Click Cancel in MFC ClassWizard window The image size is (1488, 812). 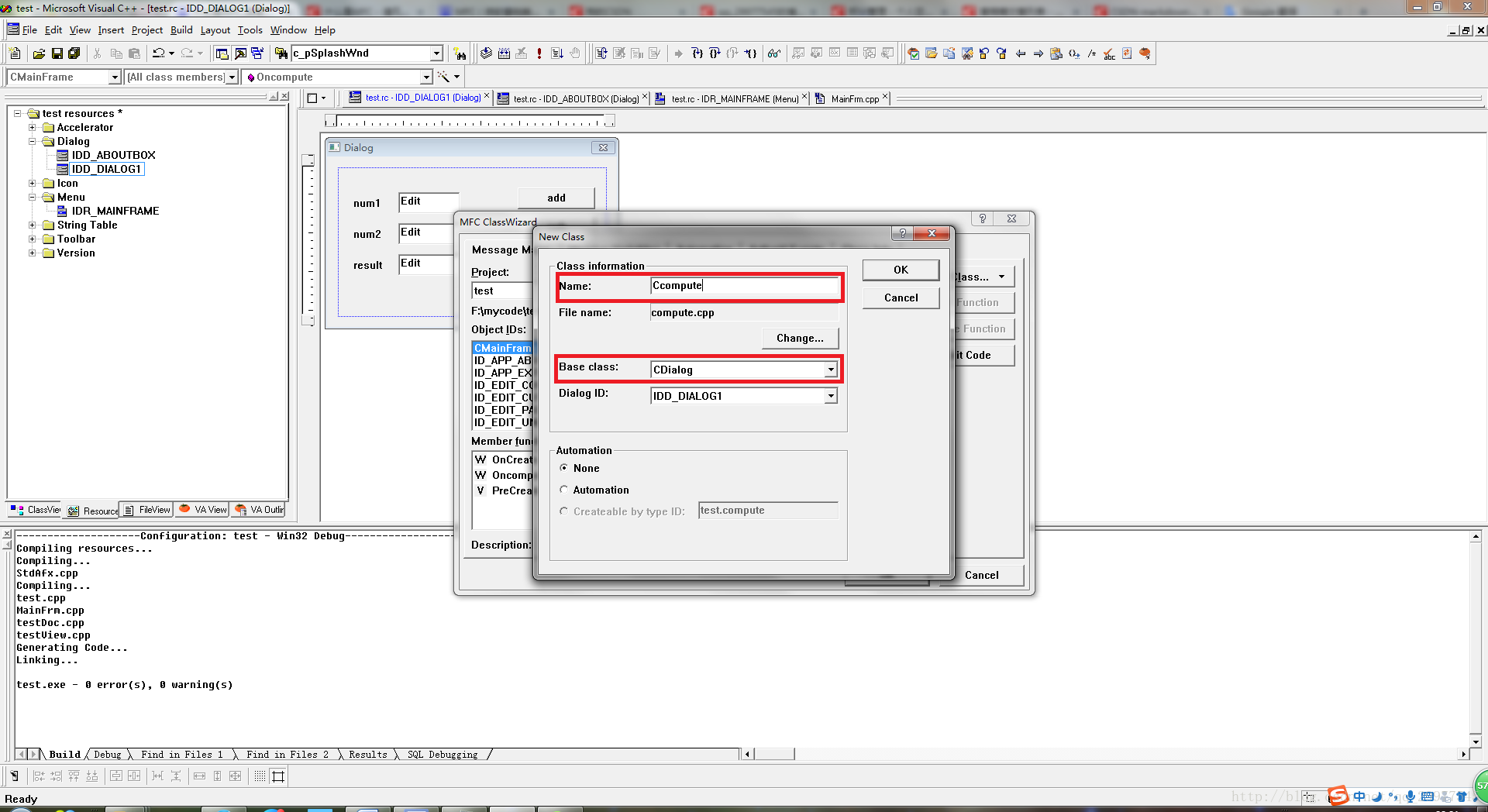[981, 575]
